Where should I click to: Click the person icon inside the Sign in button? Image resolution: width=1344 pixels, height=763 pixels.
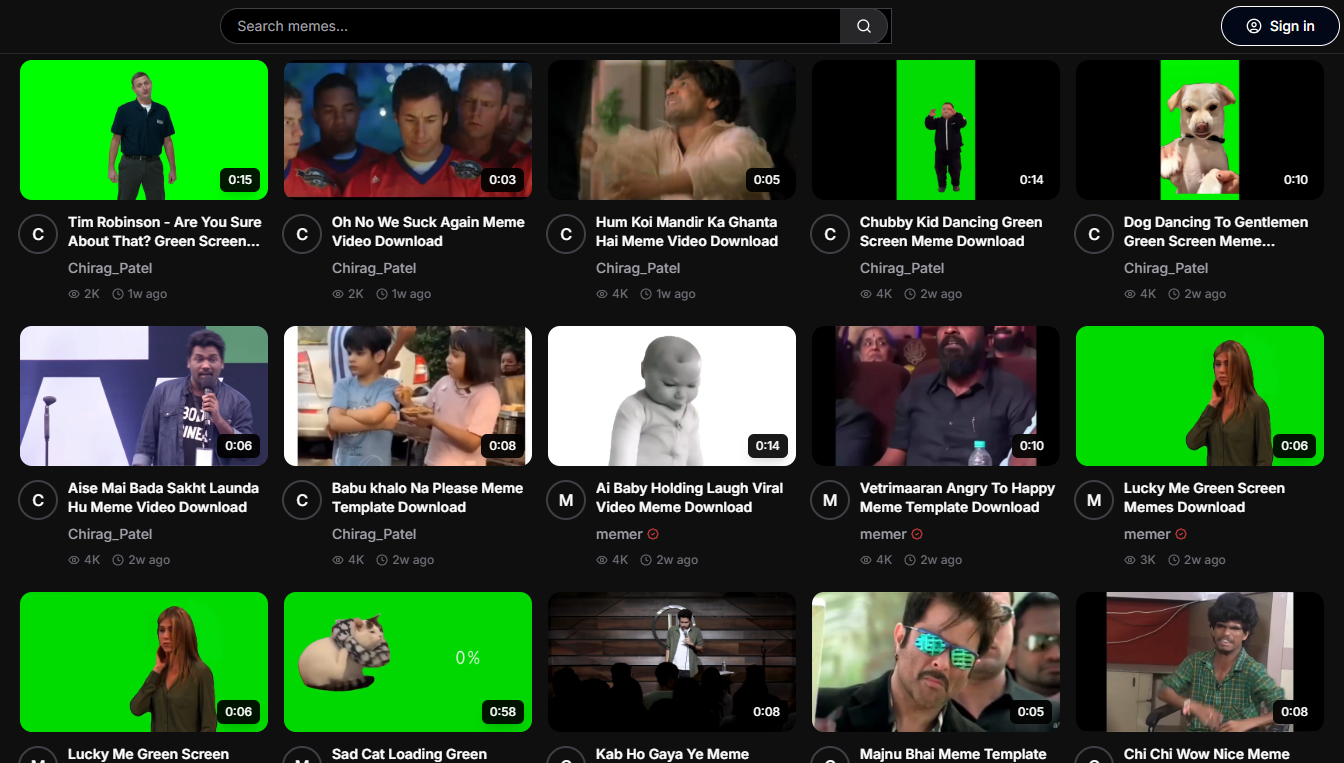pyautogui.click(x=1253, y=26)
